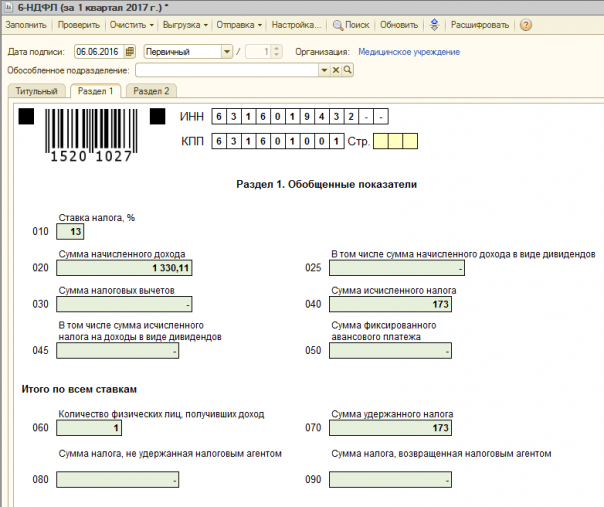The image size is (604, 507).
Task: Click the Заполнить button
Action: point(26,24)
